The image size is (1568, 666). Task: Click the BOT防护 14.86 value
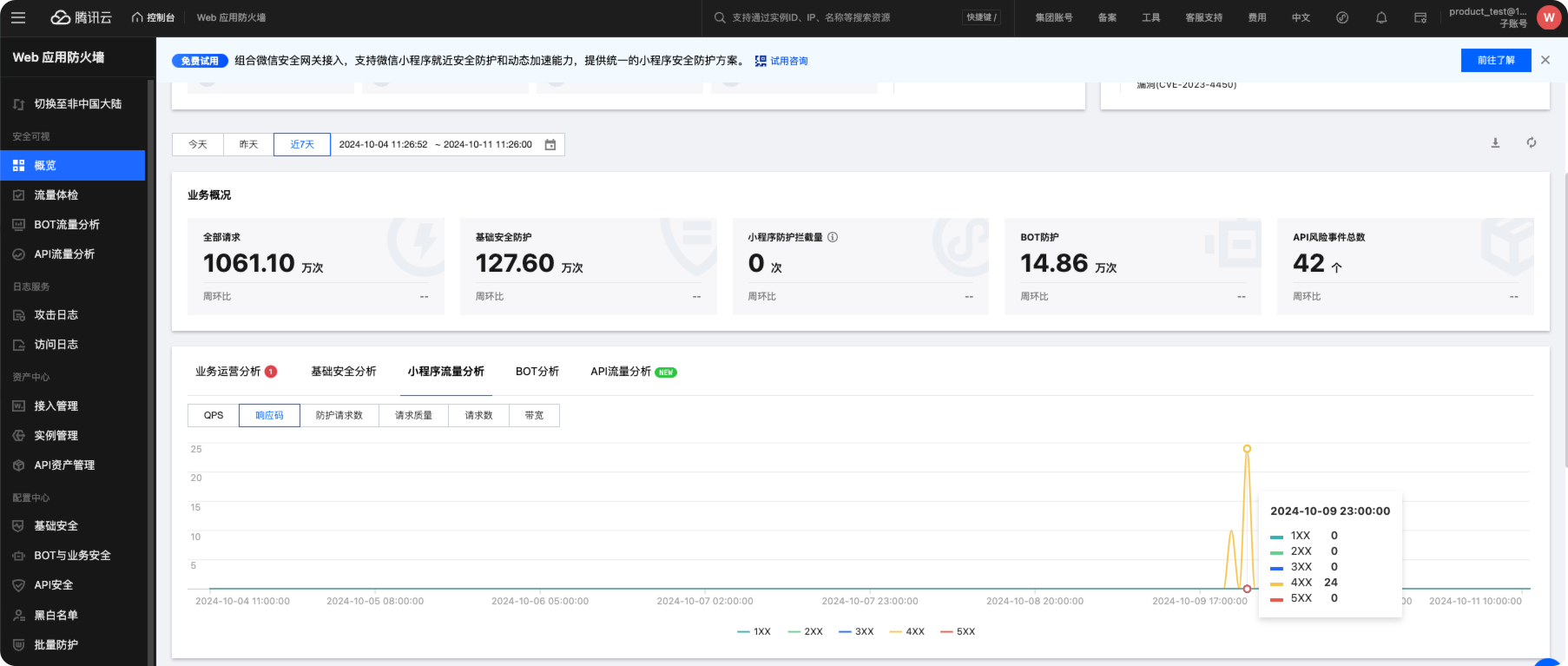(x=1054, y=263)
